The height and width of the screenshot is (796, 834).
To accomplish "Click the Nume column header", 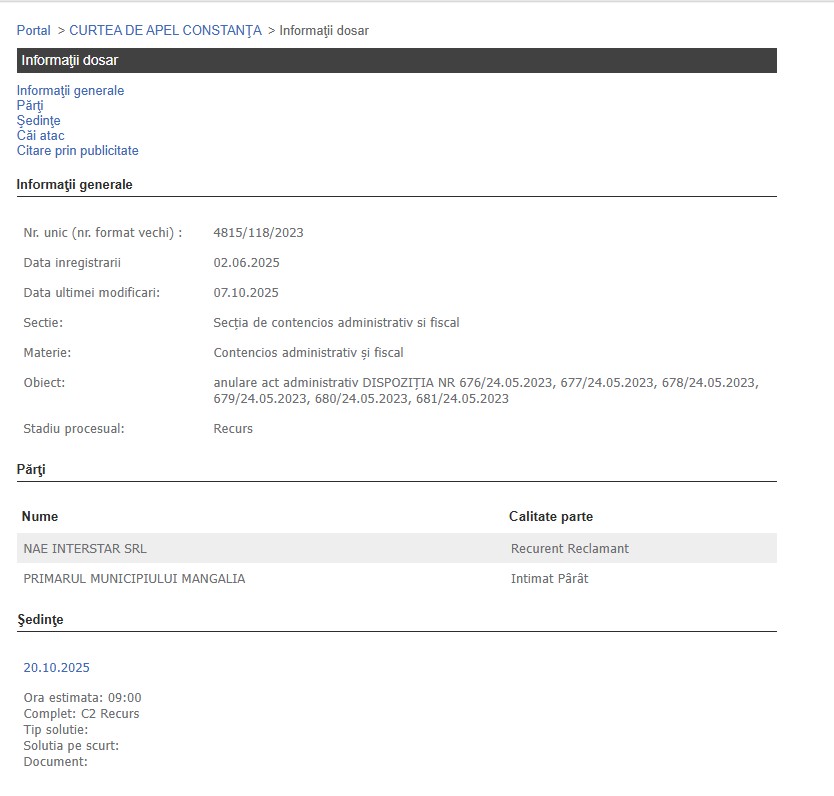I will (x=40, y=517).
